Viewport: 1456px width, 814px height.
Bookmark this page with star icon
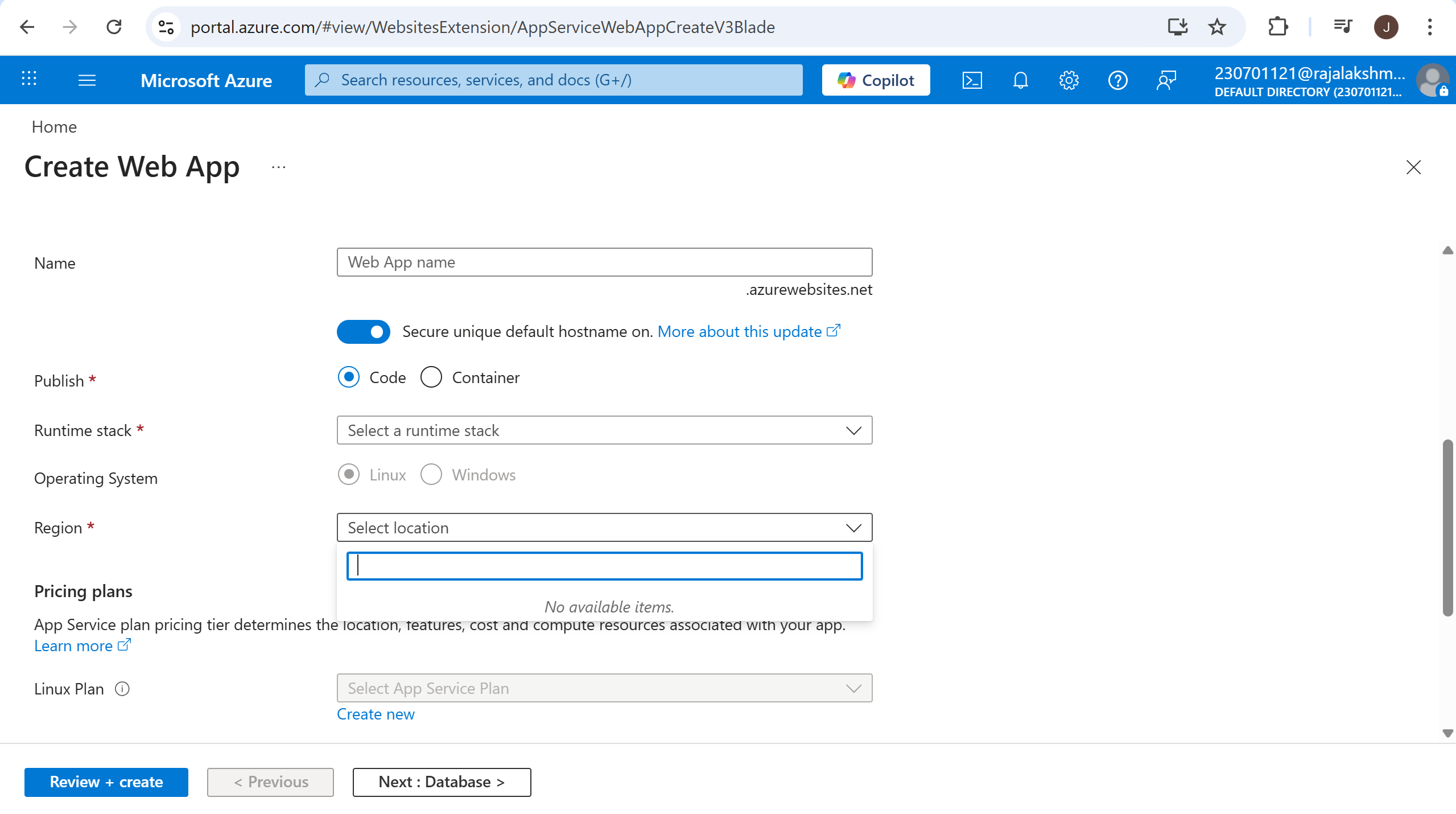pyautogui.click(x=1216, y=27)
